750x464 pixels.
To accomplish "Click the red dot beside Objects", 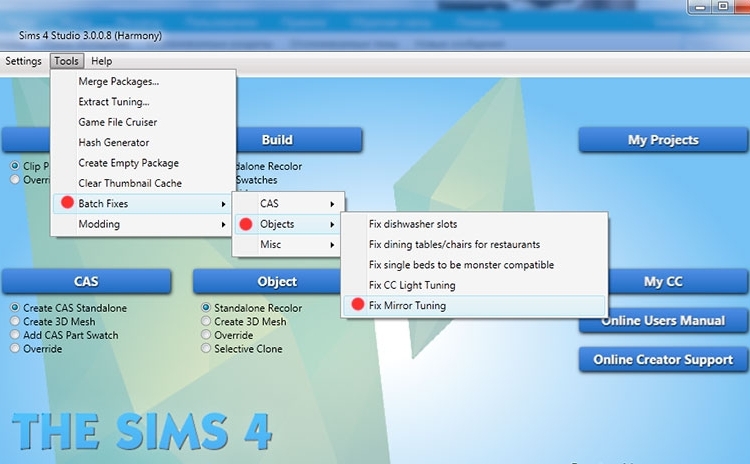I will click(246, 224).
